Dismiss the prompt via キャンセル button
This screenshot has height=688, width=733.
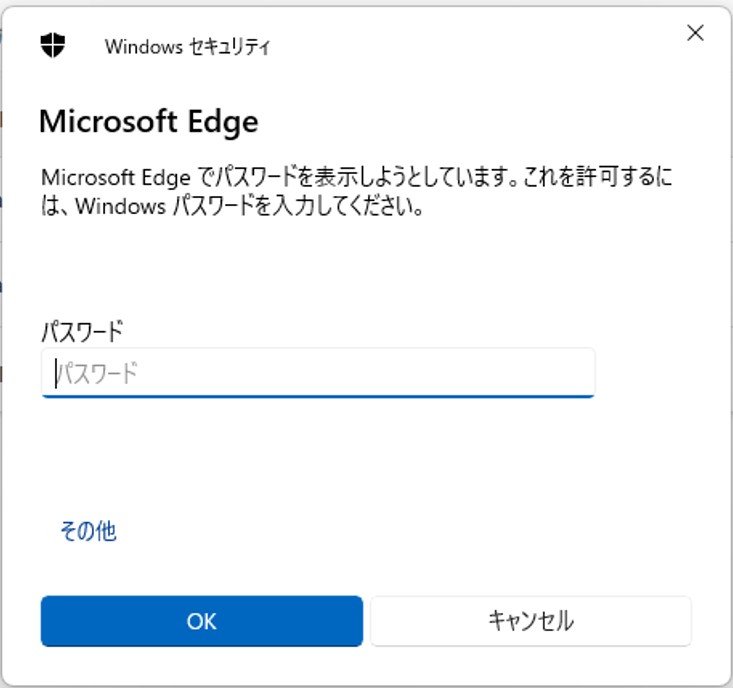coord(531,621)
